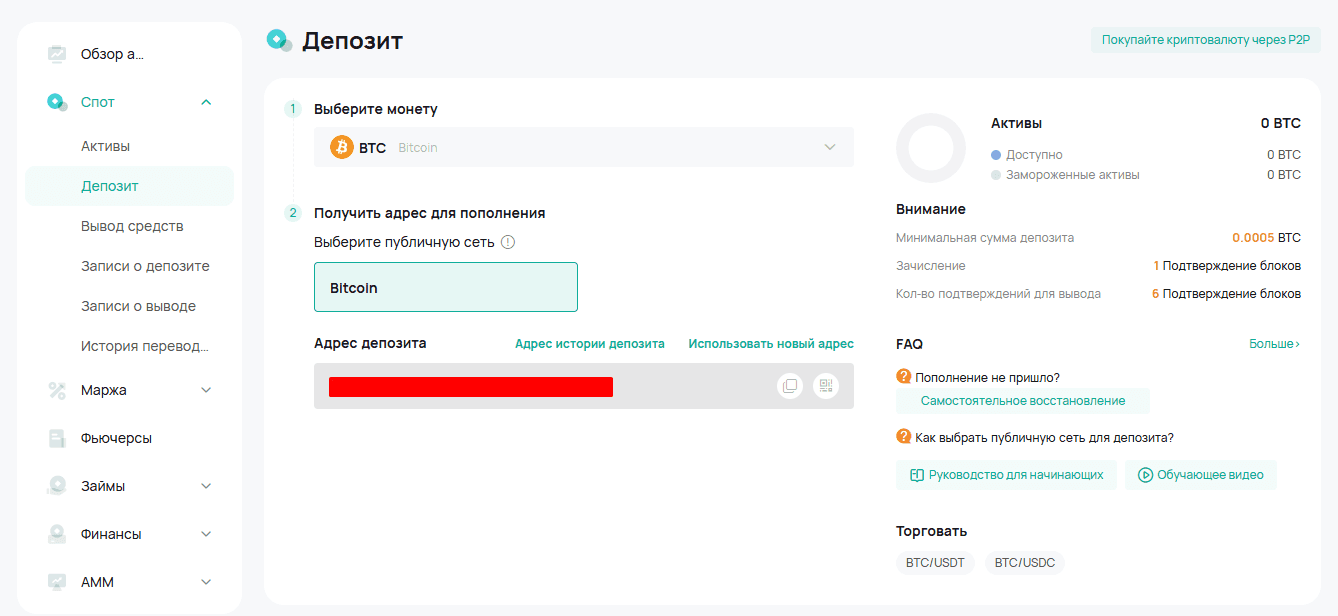Expand the Маржа section chevron
Viewport: 1338px width, 616px height.
[206, 390]
